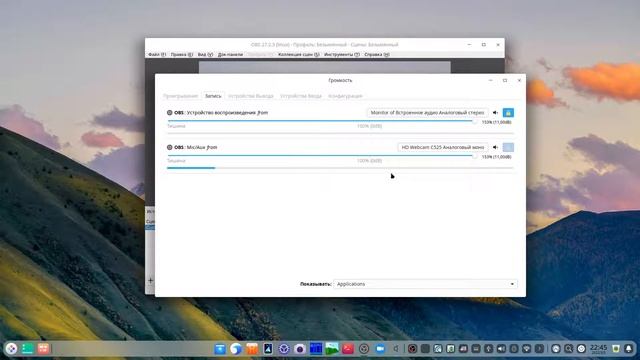Switch to the Проигрывание tab

pyautogui.click(x=180, y=96)
